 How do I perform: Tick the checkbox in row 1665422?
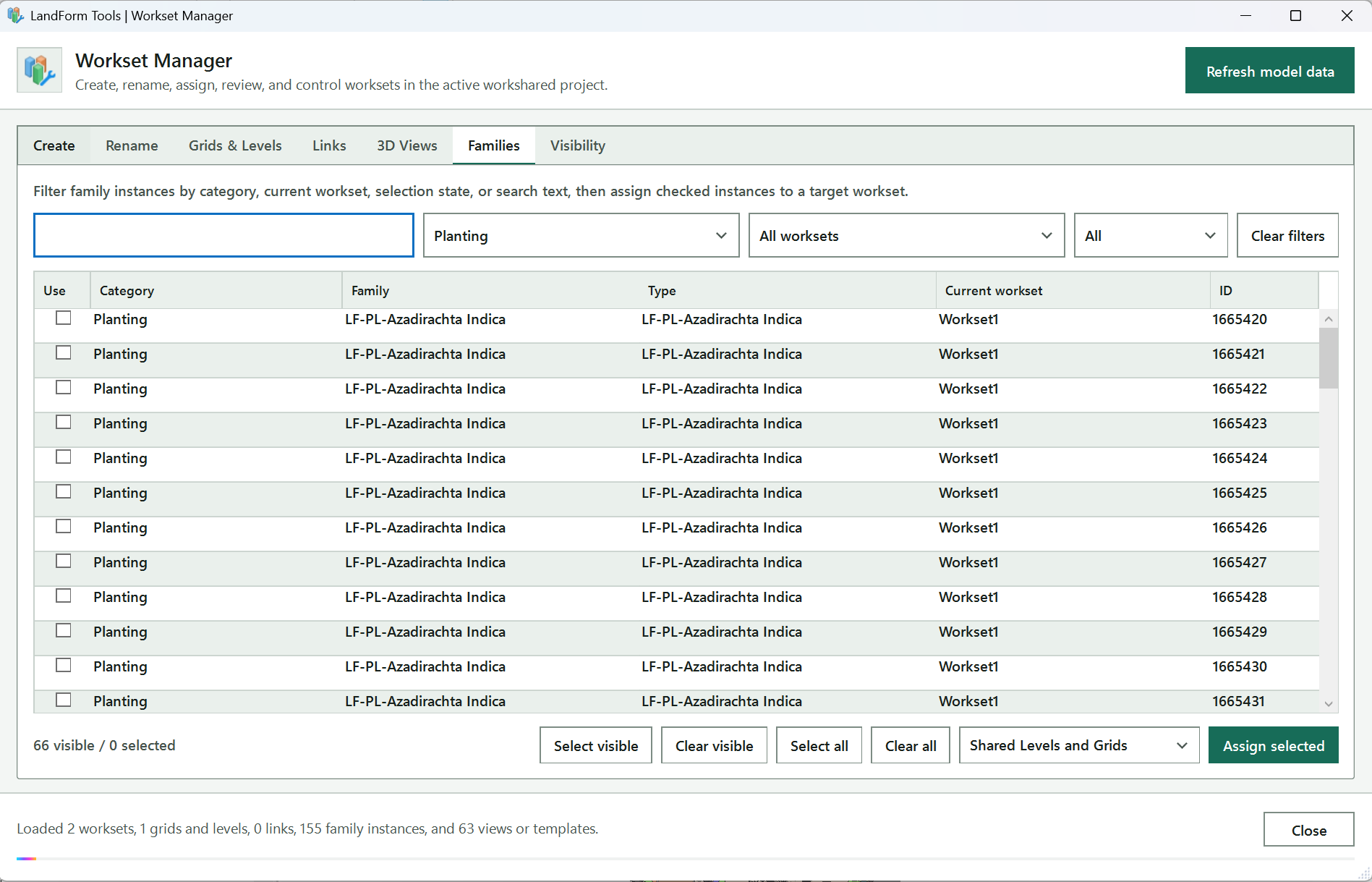point(64,388)
